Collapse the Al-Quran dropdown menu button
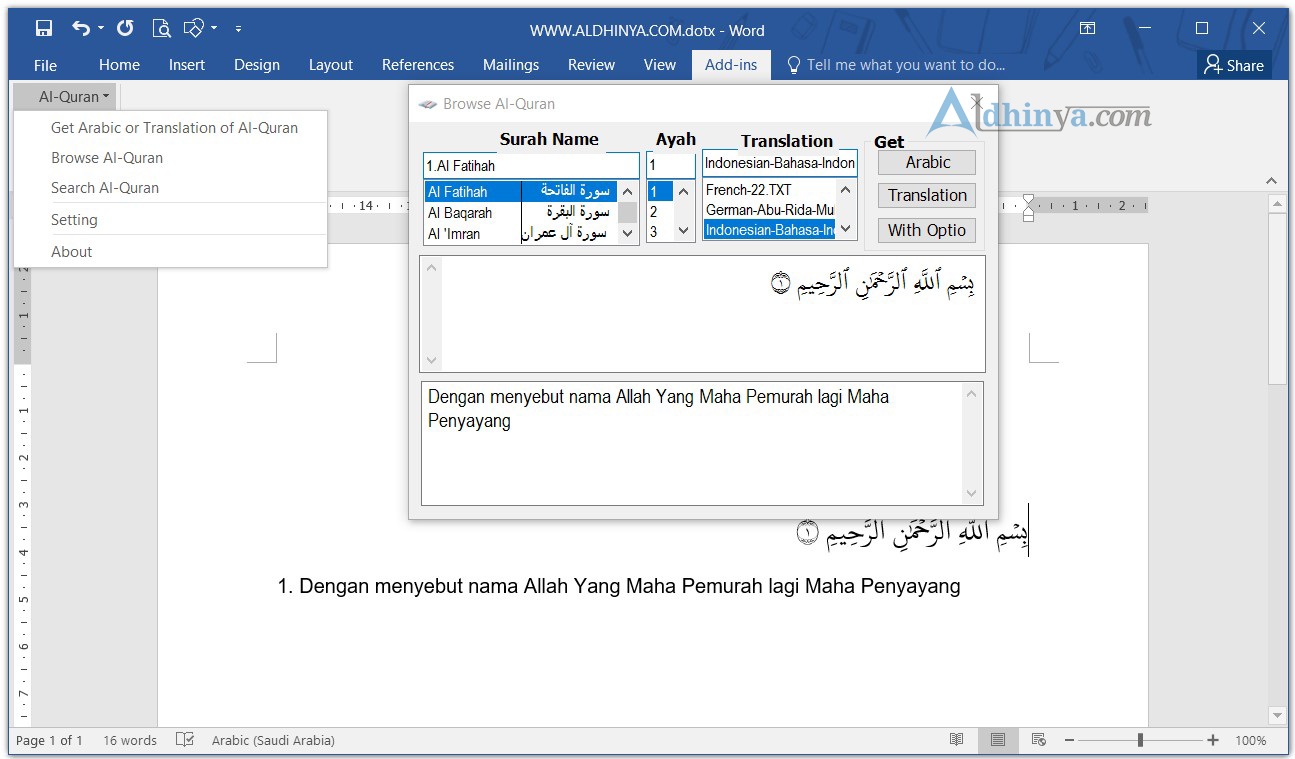1295x759 pixels. (x=66, y=97)
